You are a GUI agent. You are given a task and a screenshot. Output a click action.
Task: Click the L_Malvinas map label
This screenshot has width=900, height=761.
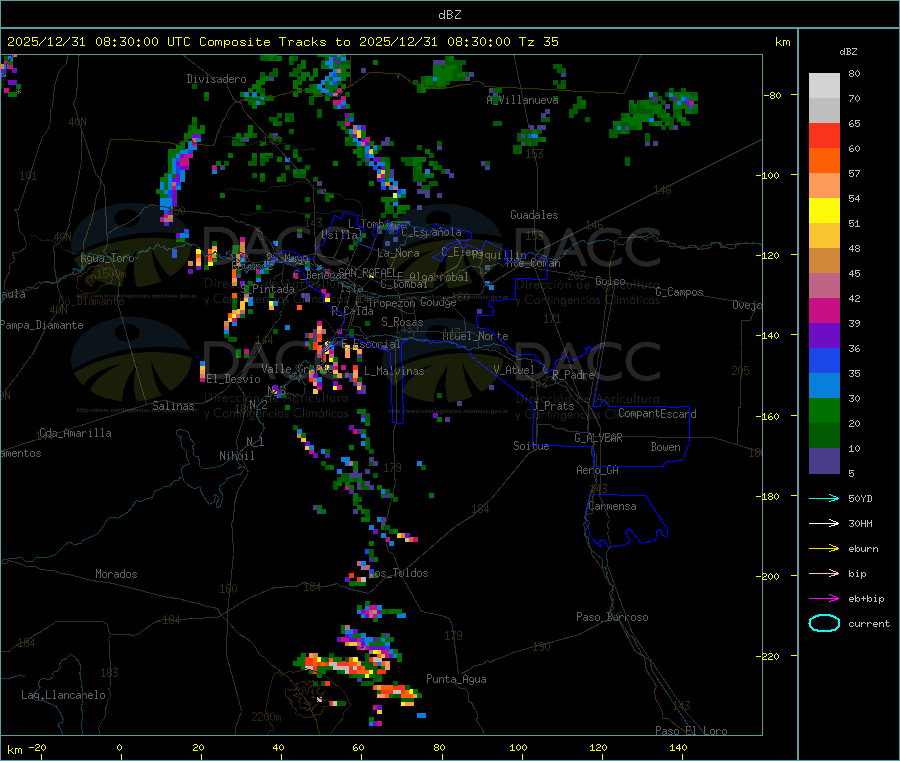394,371
